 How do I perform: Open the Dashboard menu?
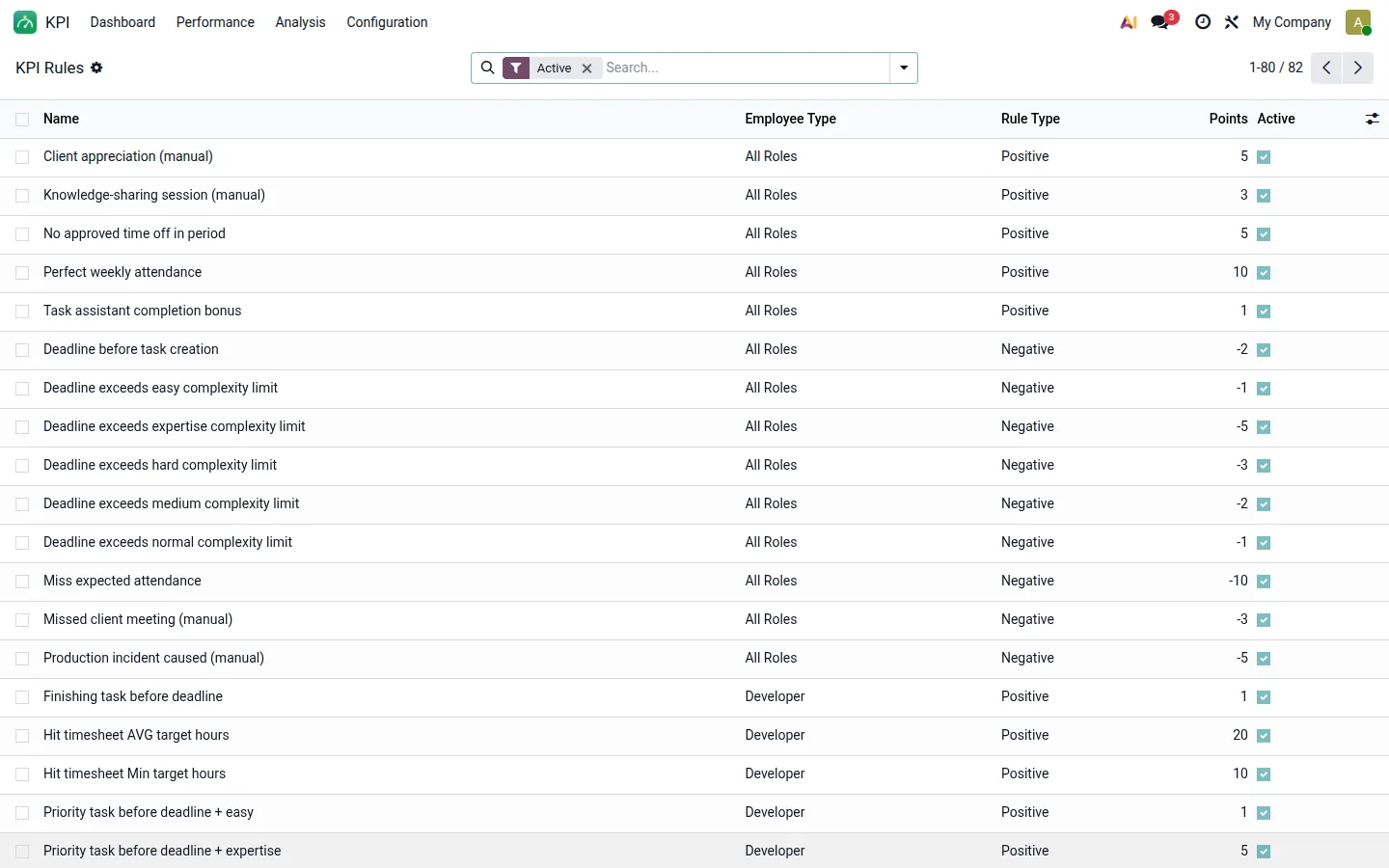tap(123, 22)
